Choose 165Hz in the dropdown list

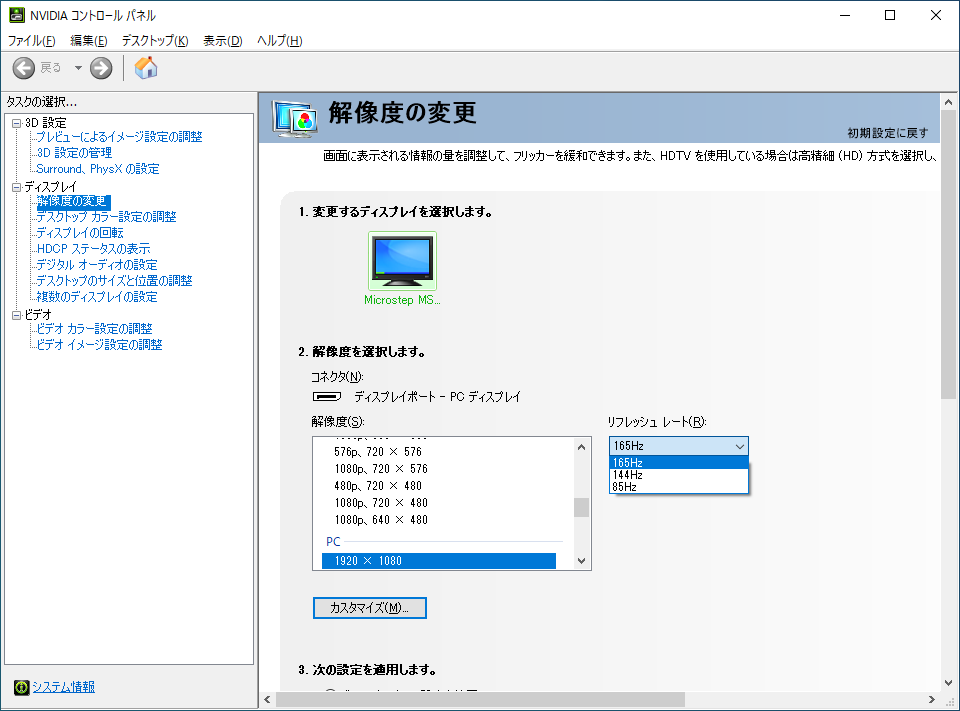pyautogui.click(x=678, y=463)
